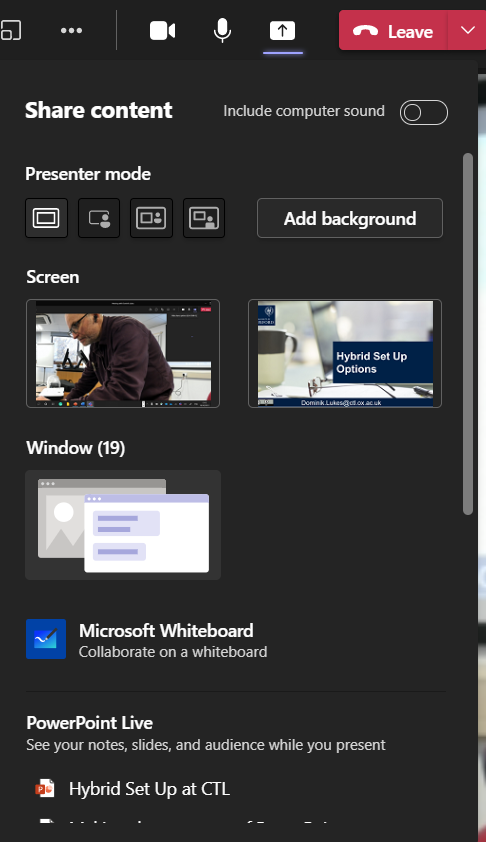
Task: Click the pop-out view icon at top left
Action: tap(11, 30)
